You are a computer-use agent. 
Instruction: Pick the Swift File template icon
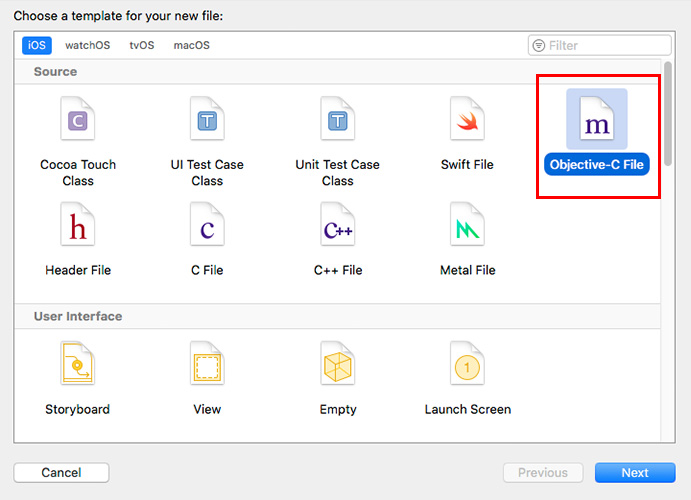point(467,119)
